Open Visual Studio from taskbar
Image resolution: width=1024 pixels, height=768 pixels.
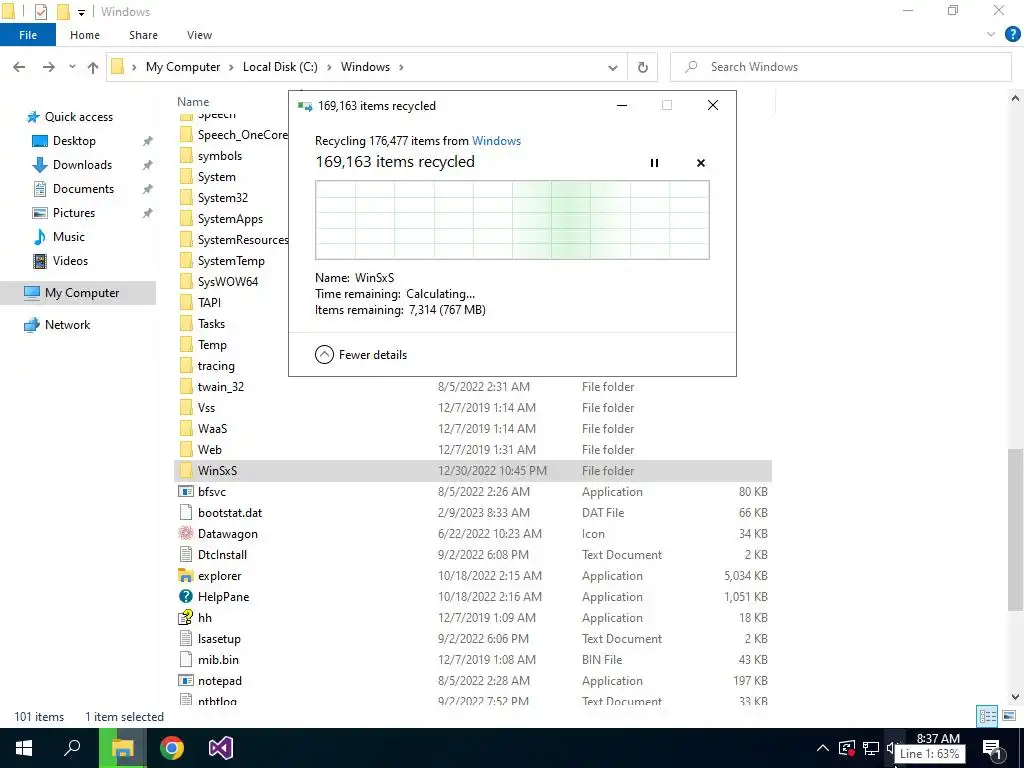(x=221, y=748)
